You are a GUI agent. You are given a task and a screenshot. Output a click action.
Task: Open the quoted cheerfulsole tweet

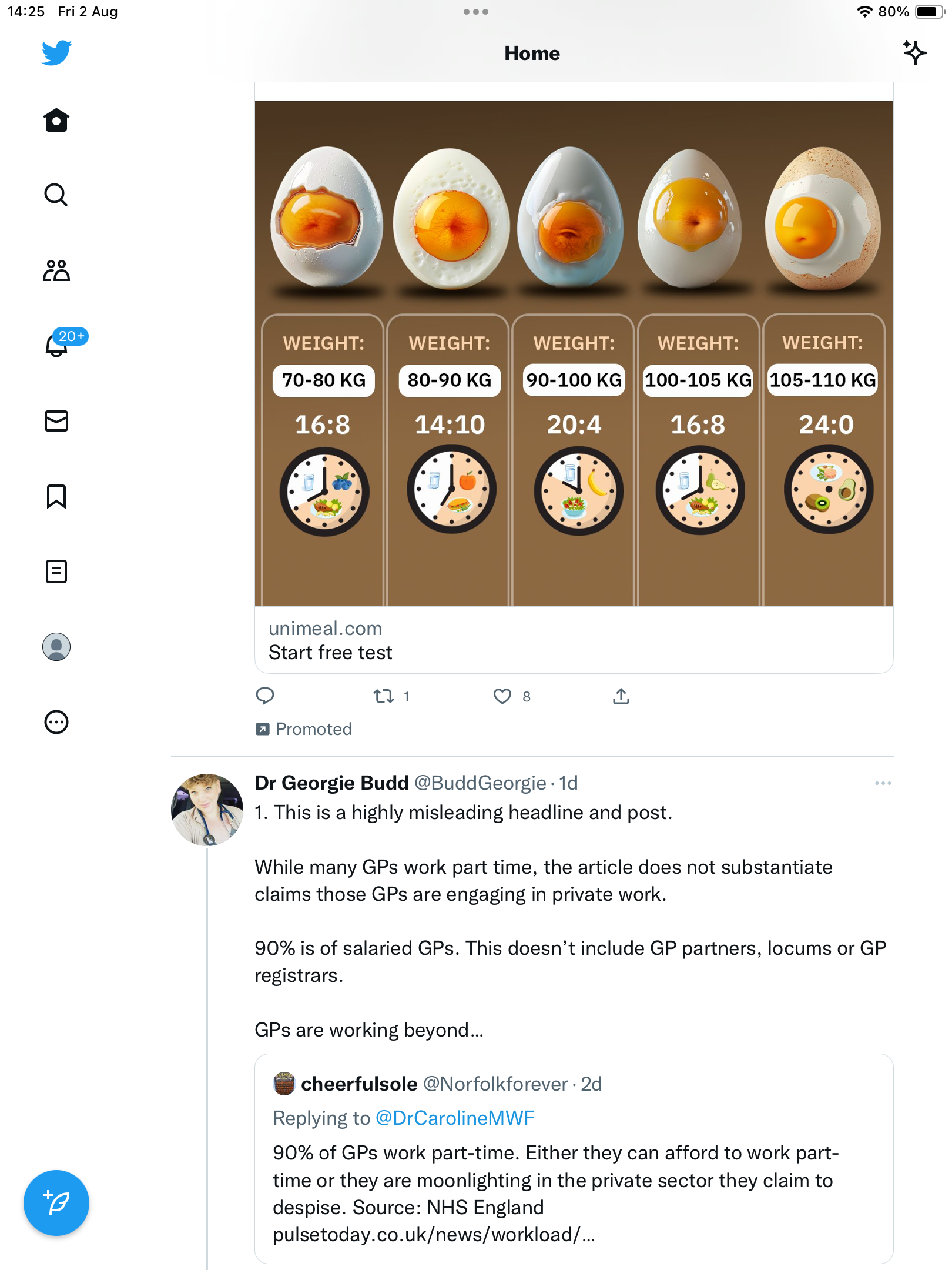coord(574,1158)
